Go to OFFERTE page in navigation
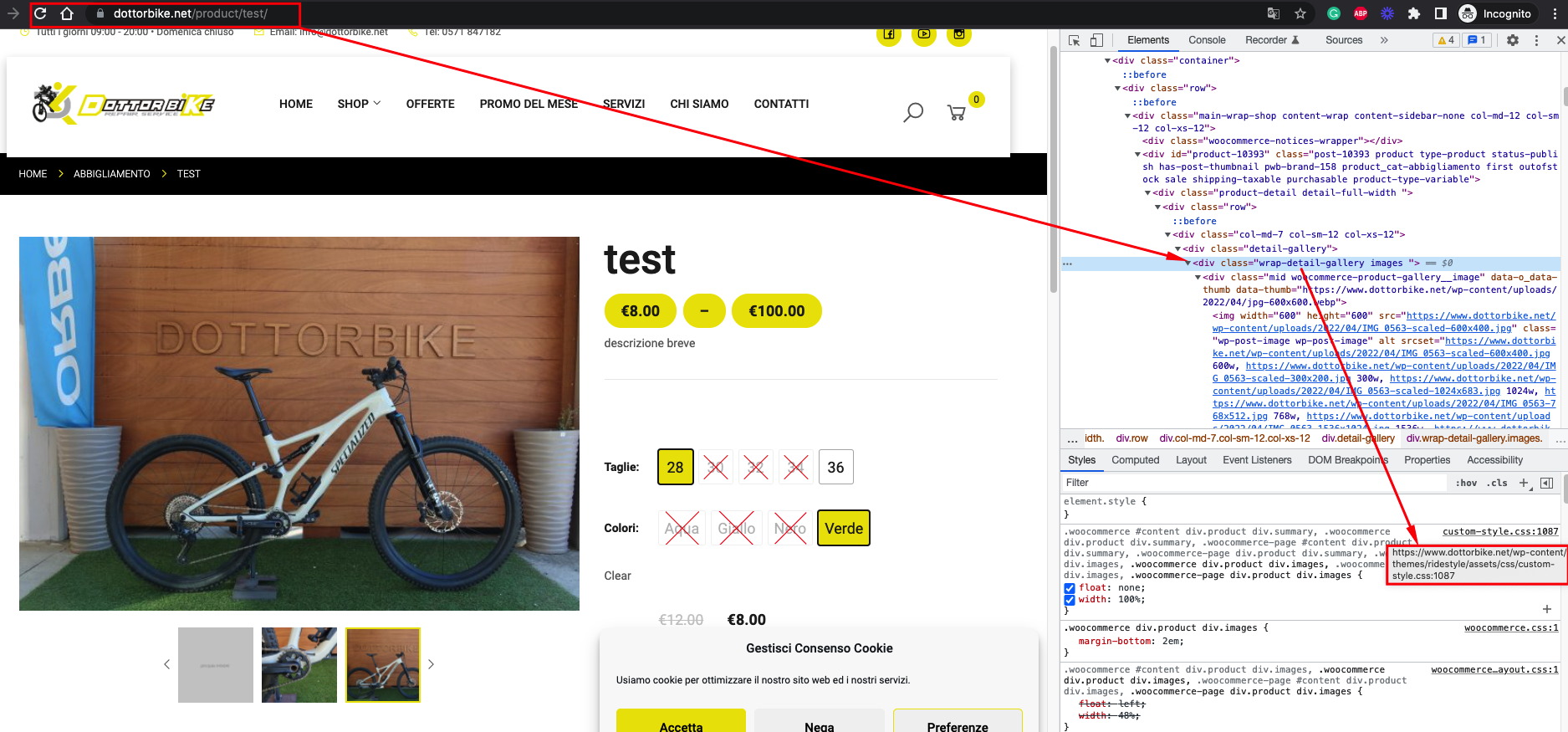 [431, 104]
